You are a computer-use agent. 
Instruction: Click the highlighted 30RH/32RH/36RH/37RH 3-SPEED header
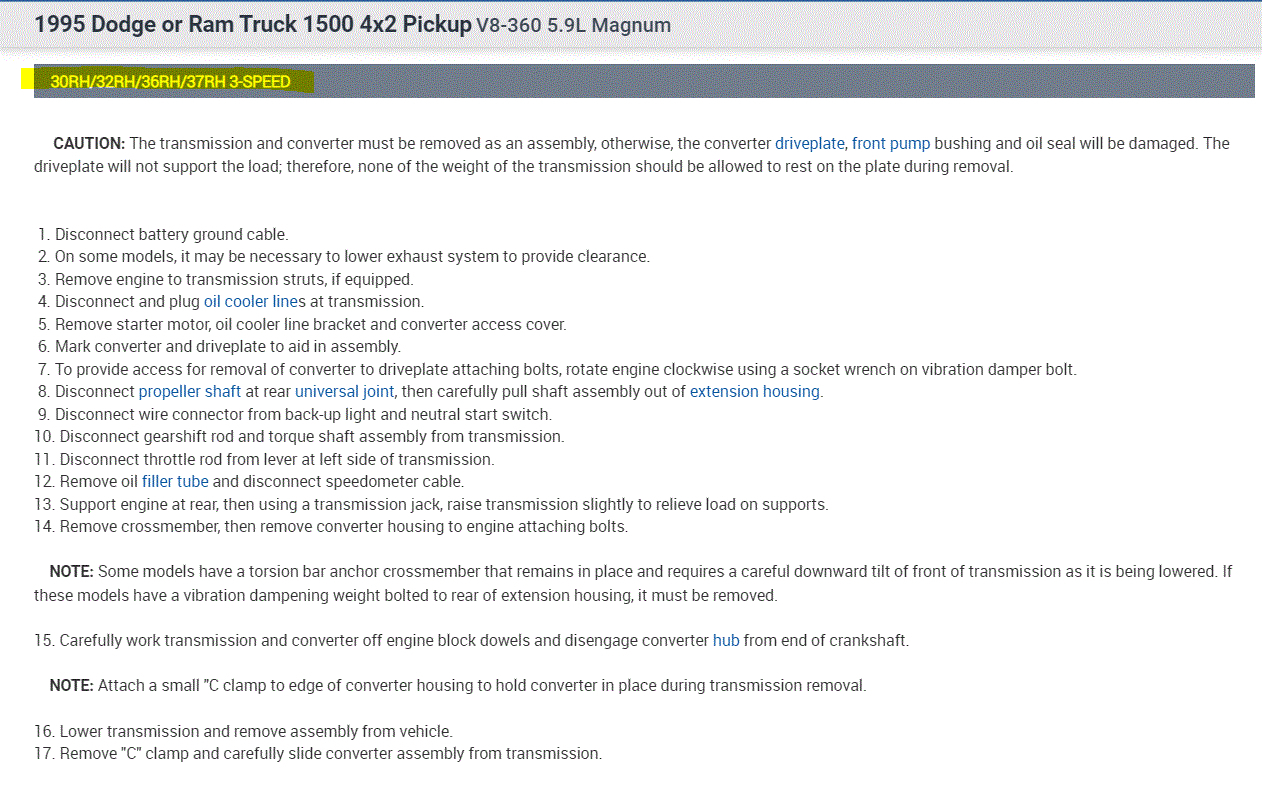[x=170, y=82]
